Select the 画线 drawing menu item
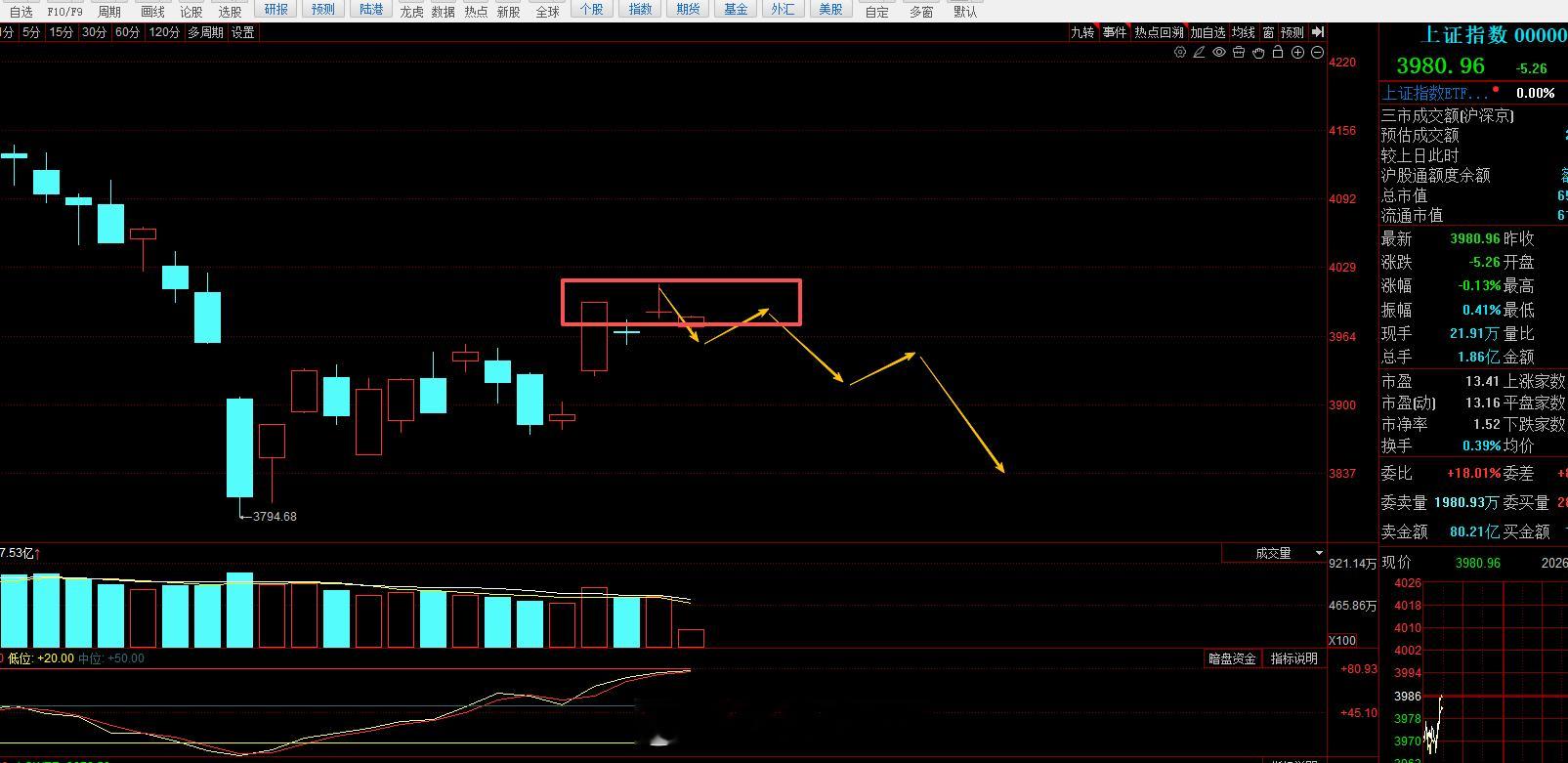Screen dimensions: 1568x763 [153, 12]
